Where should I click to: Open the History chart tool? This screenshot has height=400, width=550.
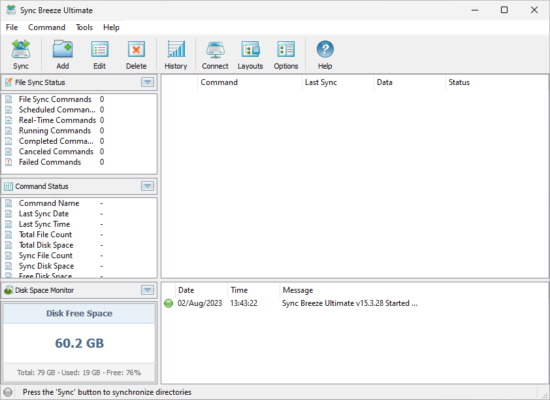point(176,49)
